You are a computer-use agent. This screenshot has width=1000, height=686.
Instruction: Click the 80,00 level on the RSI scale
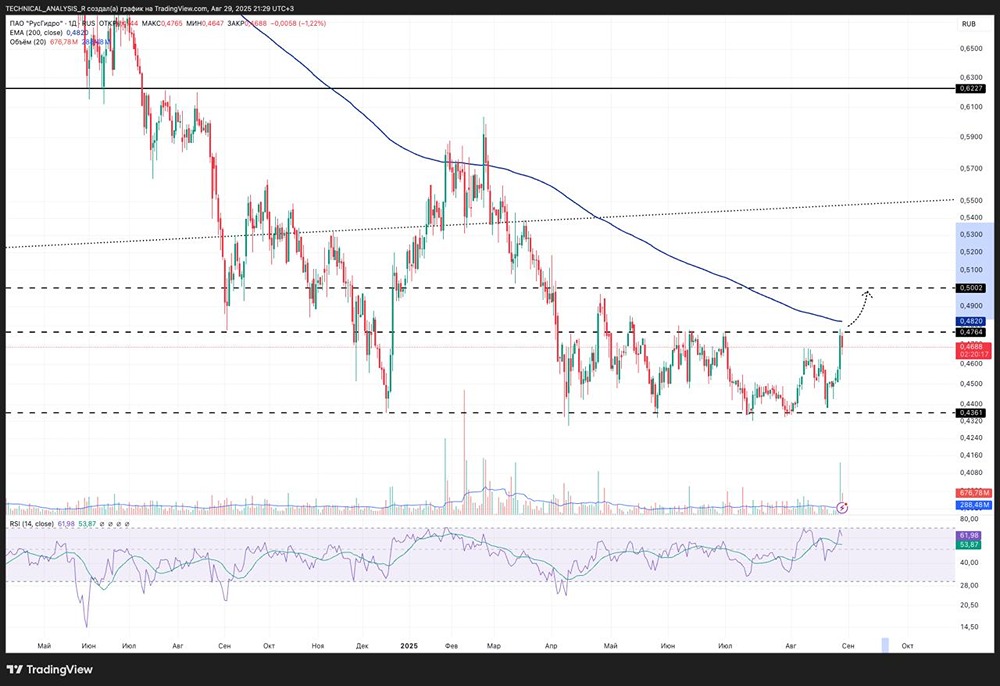pyautogui.click(x=969, y=519)
